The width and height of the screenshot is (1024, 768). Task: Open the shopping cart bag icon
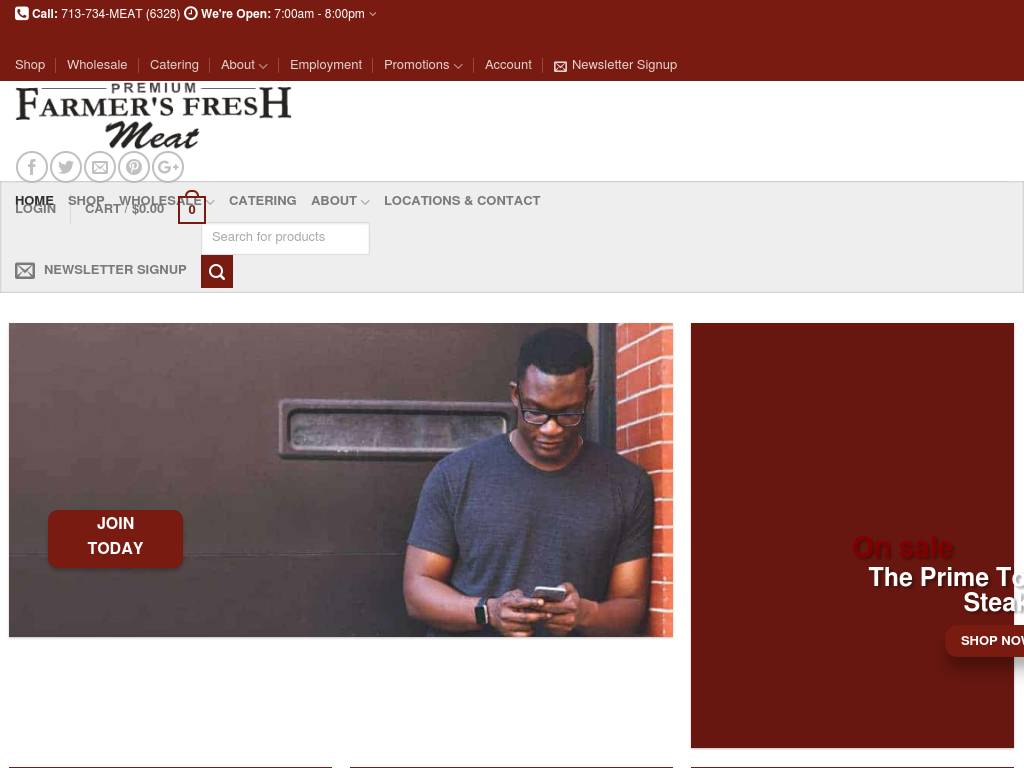point(192,208)
